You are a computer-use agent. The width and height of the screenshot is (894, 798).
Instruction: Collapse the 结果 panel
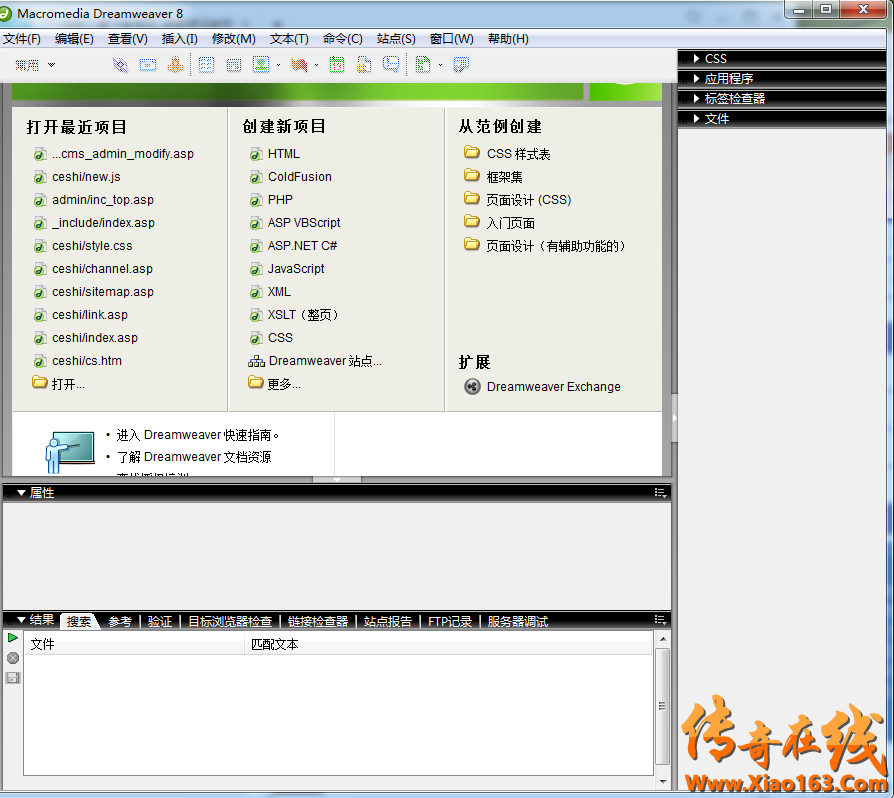(x=21, y=620)
